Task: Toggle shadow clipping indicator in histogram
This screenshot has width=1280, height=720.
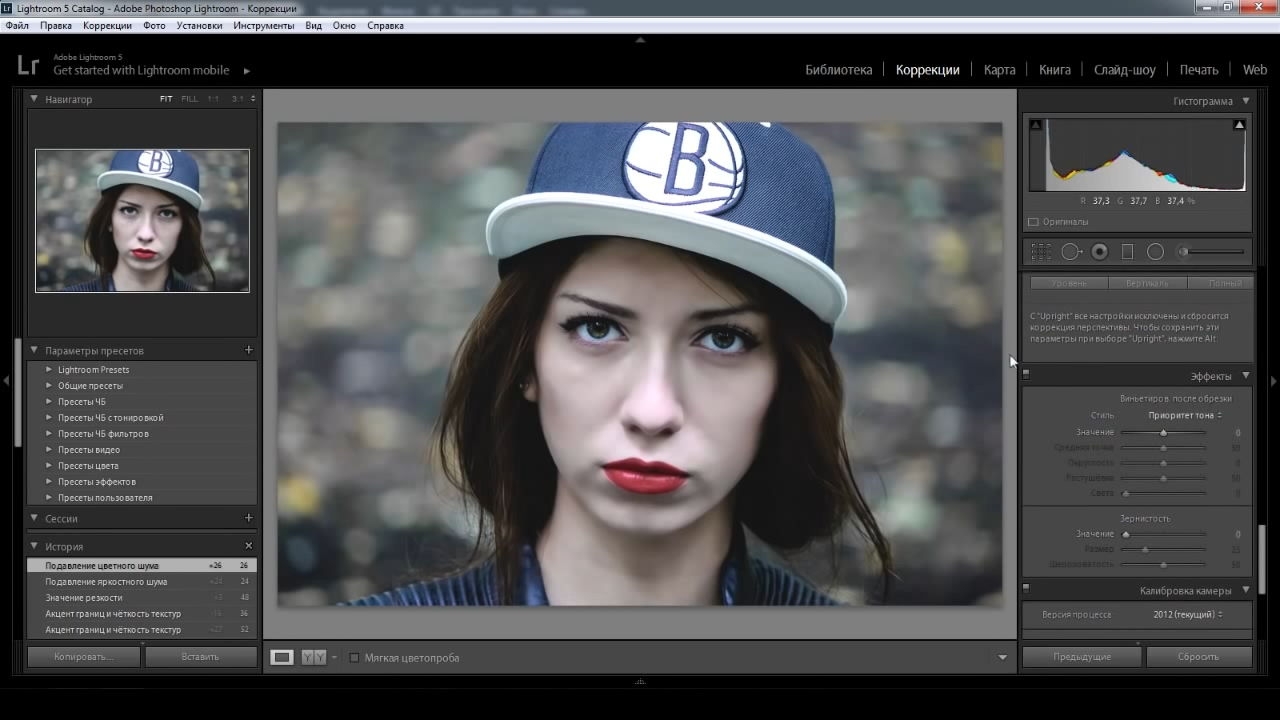Action: tap(1035, 125)
